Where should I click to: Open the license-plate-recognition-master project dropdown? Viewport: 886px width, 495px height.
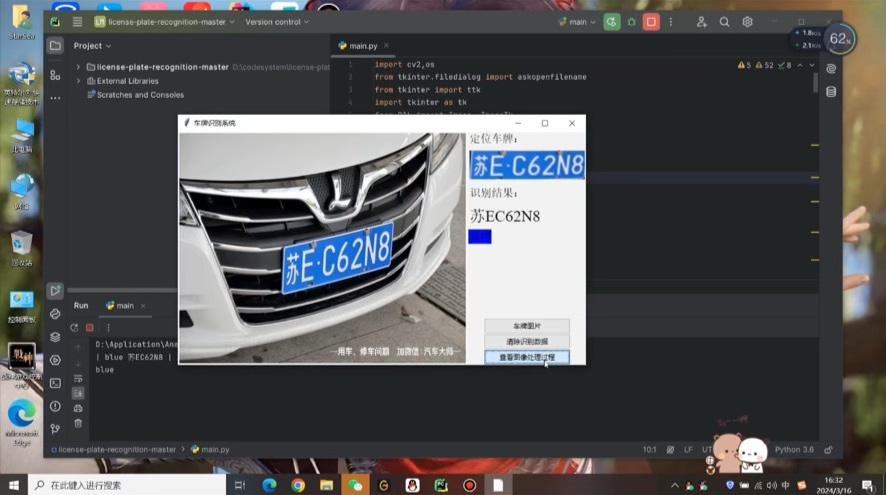tap(164, 22)
